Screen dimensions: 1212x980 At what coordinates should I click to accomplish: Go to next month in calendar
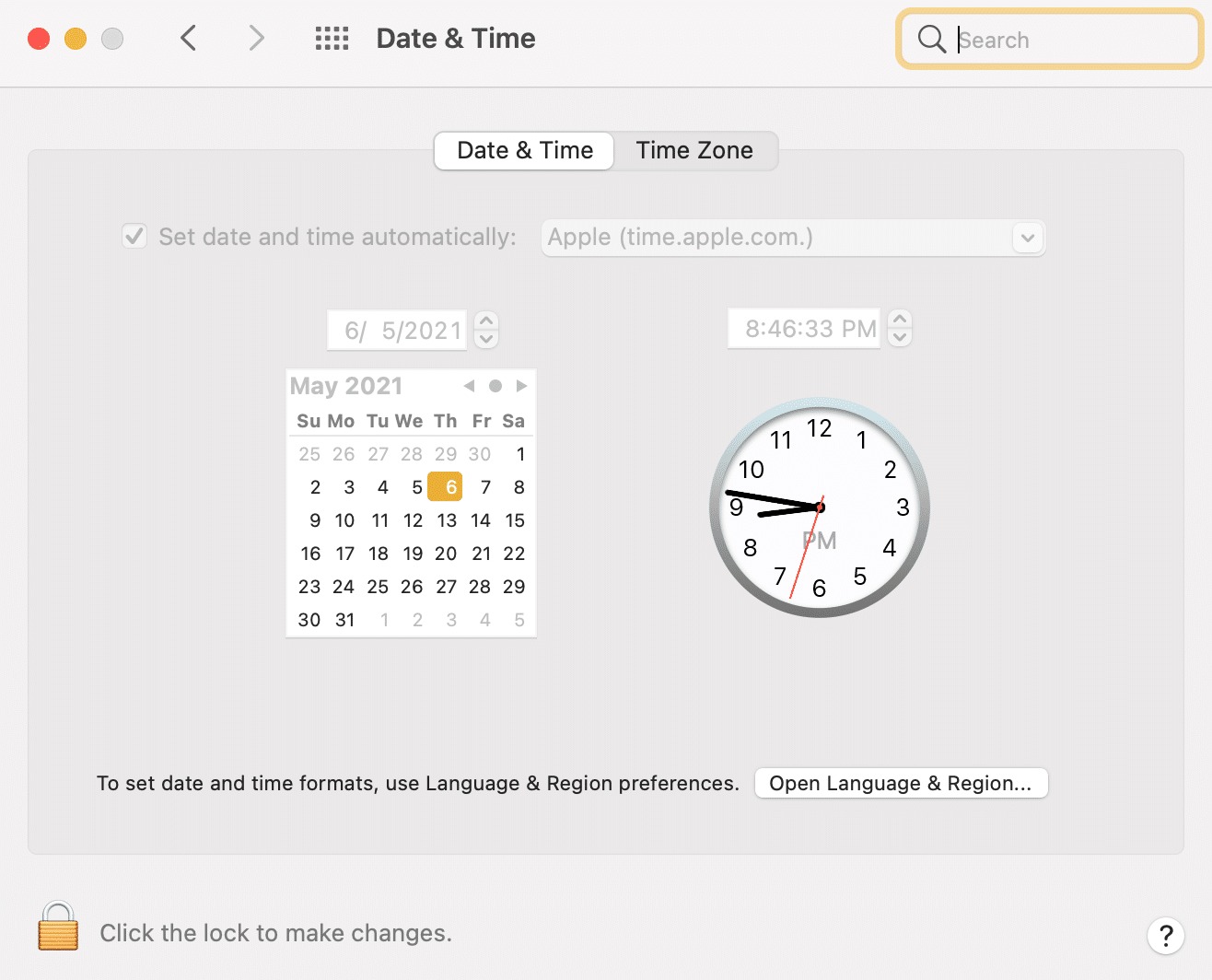[521, 386]
